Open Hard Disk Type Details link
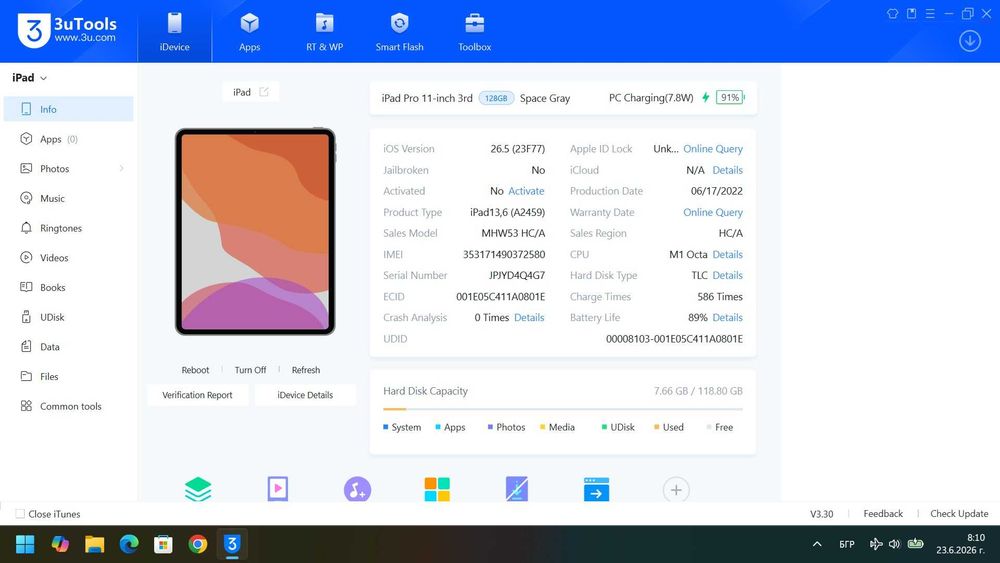The image size is (1000, 563). click(728, 275)
